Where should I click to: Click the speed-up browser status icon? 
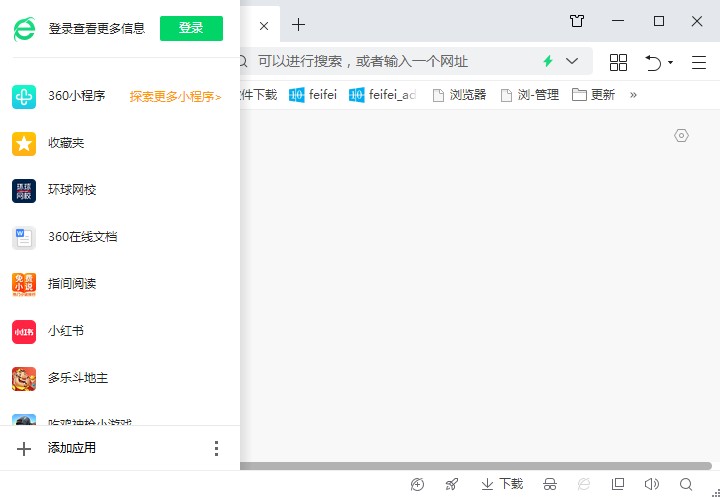click(417, 484)
